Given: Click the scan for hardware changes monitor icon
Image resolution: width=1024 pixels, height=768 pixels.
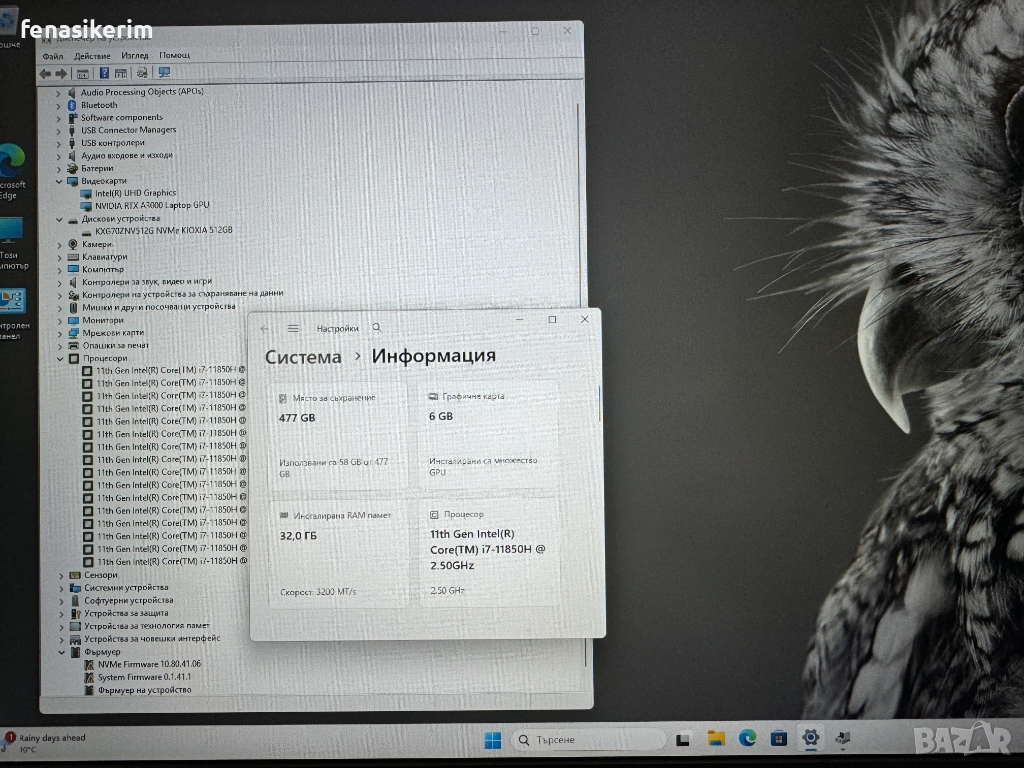Looking at the screenshot, I should coord(164,73).
